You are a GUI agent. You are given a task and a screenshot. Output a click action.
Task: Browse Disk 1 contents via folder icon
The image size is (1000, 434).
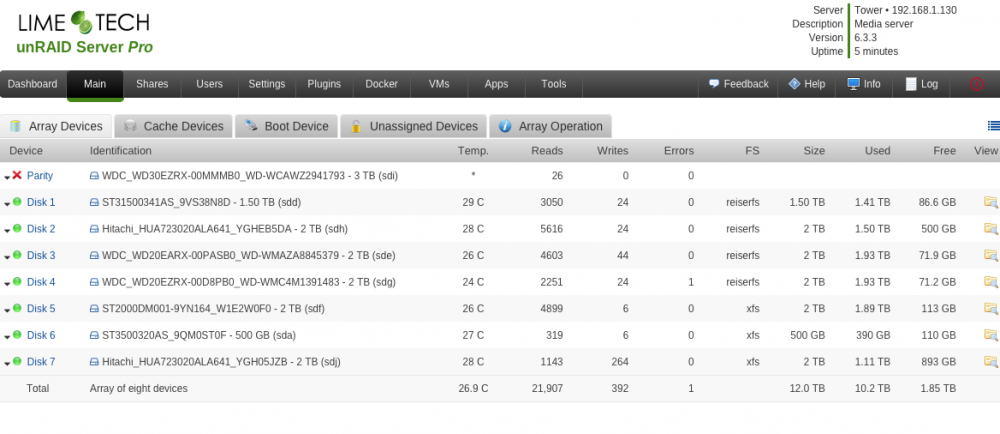990,202
